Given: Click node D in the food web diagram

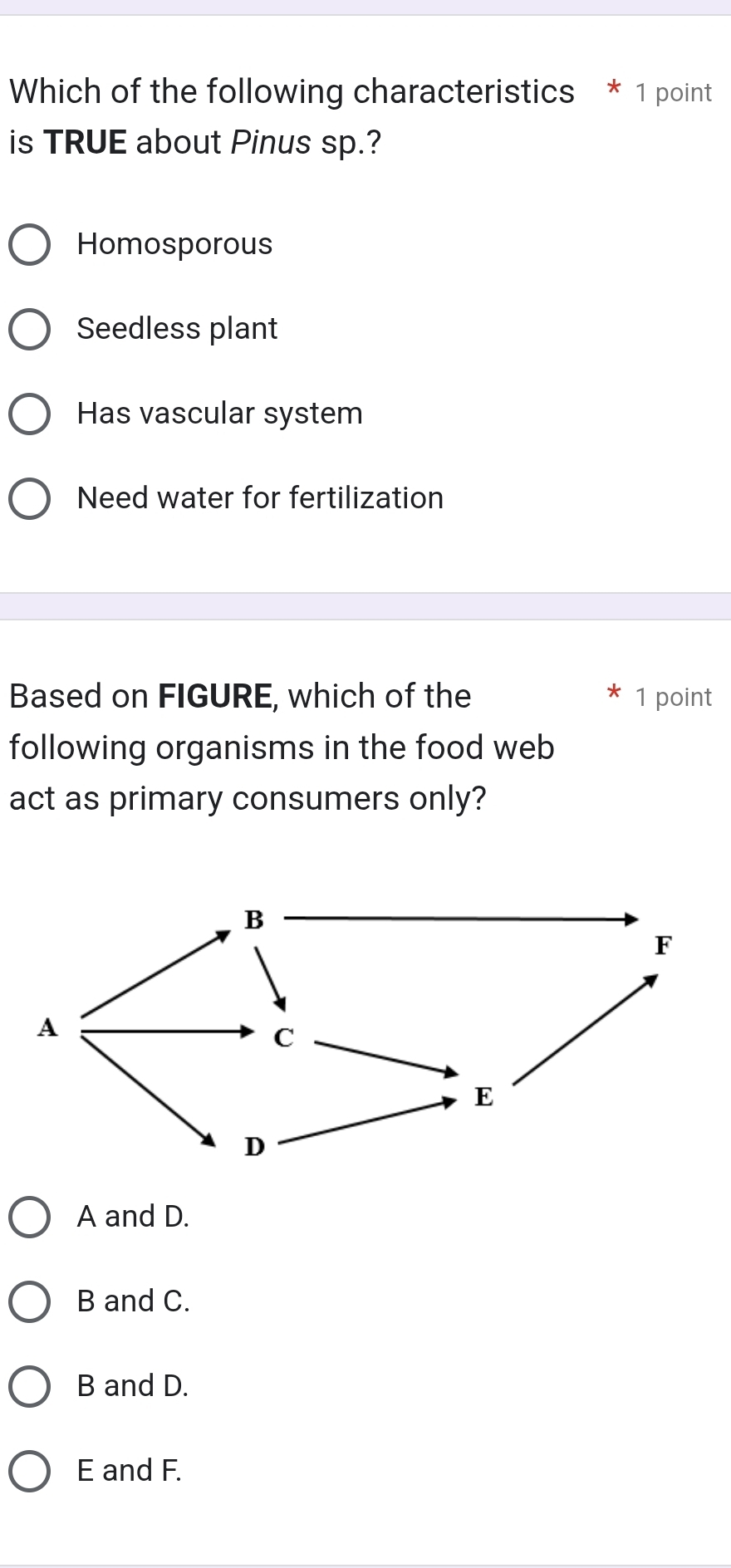Looking at the screenshot, I should [x=254, y=1147].
